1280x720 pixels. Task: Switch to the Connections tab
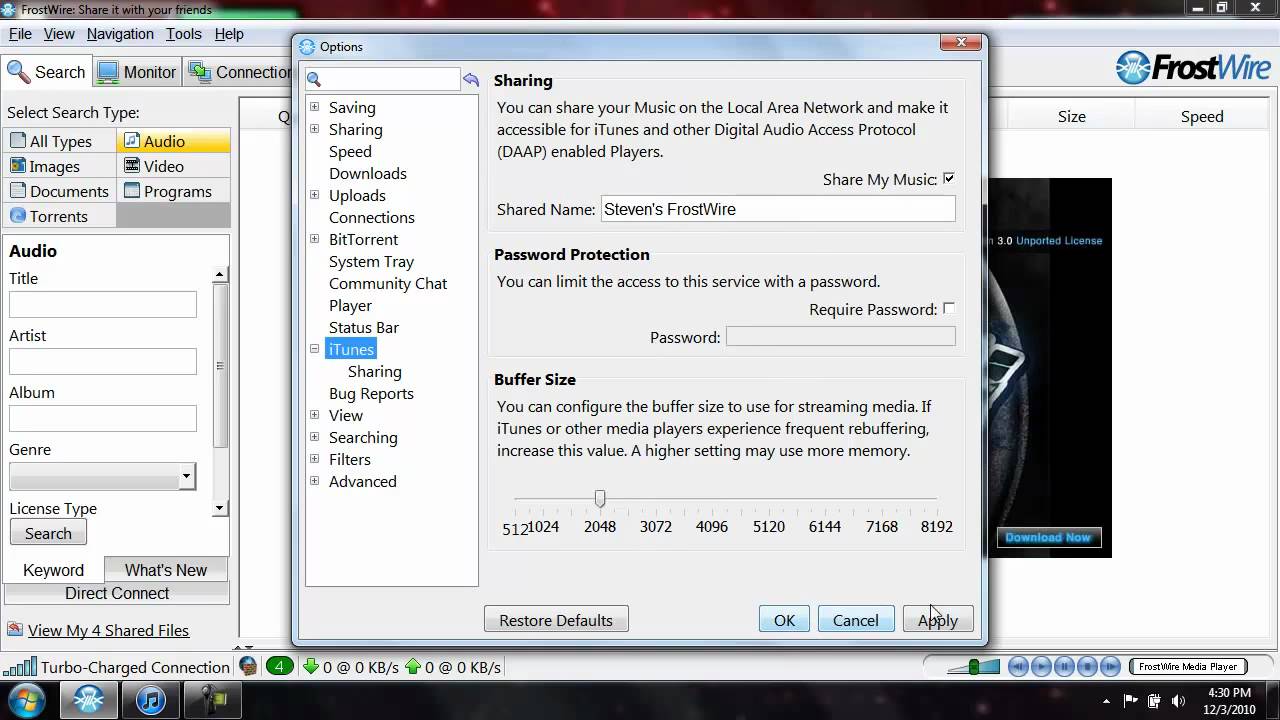coord(240,72)
